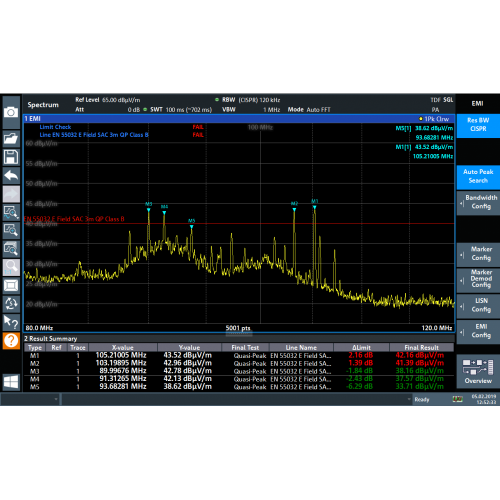Open the Overview signal flow icon

[x=478, y=370]
